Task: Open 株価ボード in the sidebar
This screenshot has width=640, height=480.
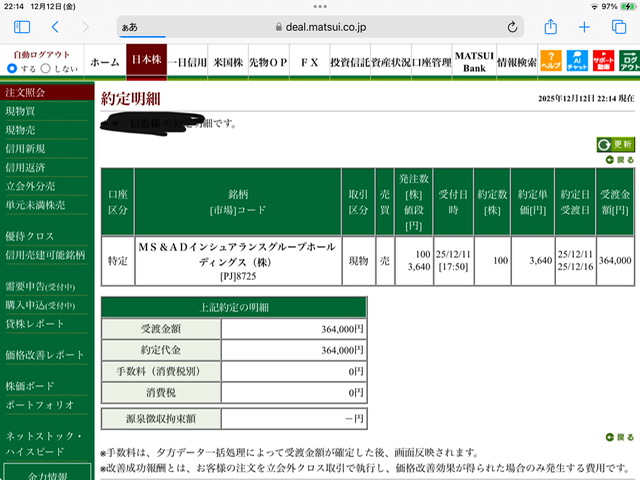Action: click(29, 386)
